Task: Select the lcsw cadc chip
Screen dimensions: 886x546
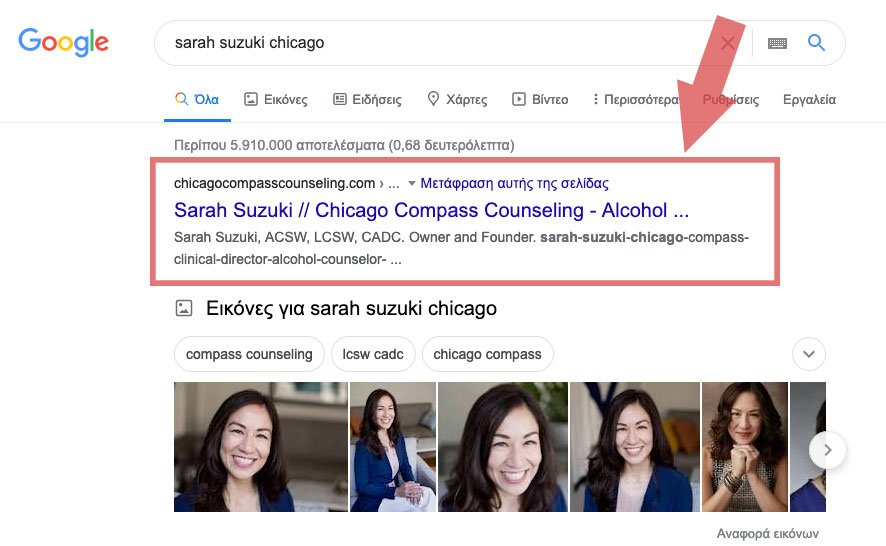Action: (x=373, y=354)
